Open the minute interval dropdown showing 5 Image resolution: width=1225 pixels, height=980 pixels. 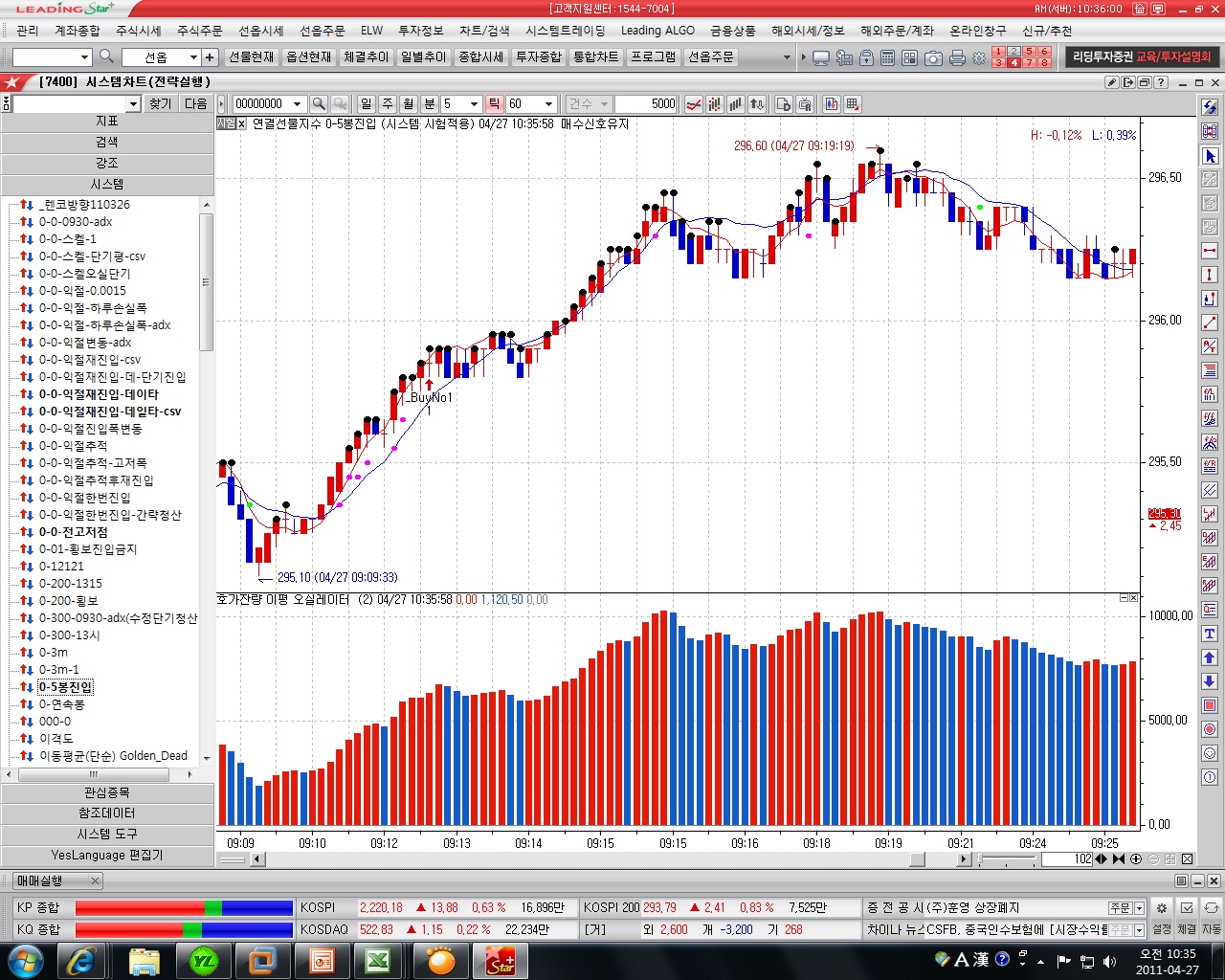(x=475, y=103)
